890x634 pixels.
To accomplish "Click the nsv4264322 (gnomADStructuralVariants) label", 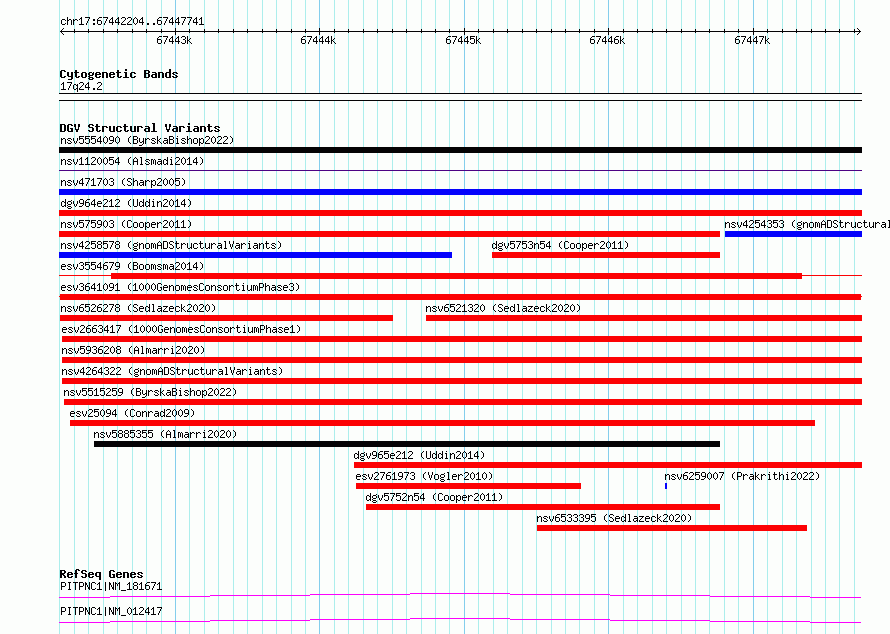I will click(172, 371).
